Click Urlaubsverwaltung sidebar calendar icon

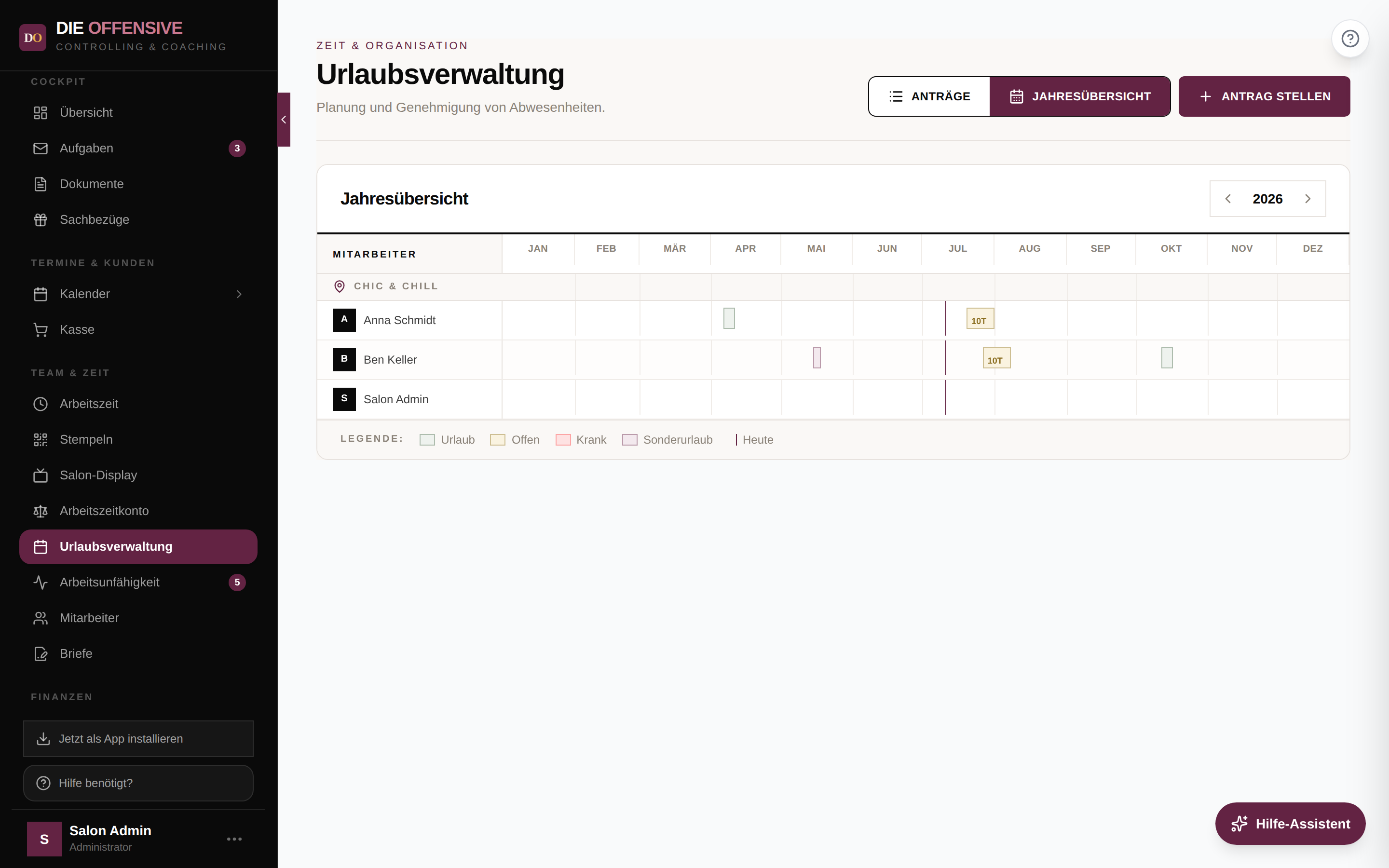pos(40,546)
